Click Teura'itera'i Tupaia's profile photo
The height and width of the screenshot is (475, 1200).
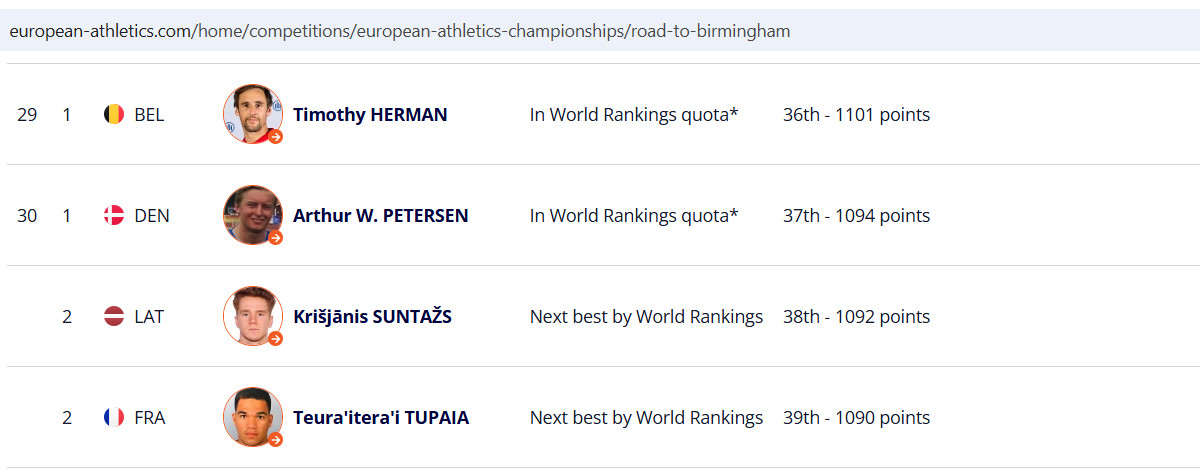pyautogui.click(x=252, y=417)
